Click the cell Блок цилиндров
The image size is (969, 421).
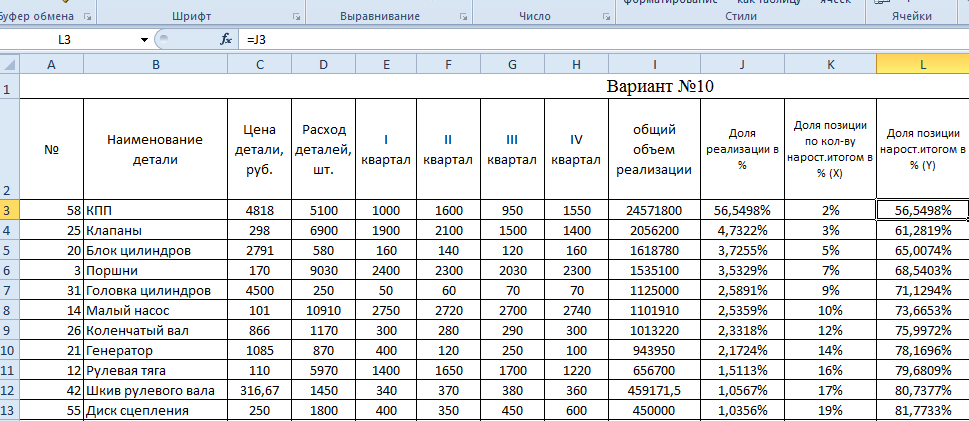[x=155, y=251]
